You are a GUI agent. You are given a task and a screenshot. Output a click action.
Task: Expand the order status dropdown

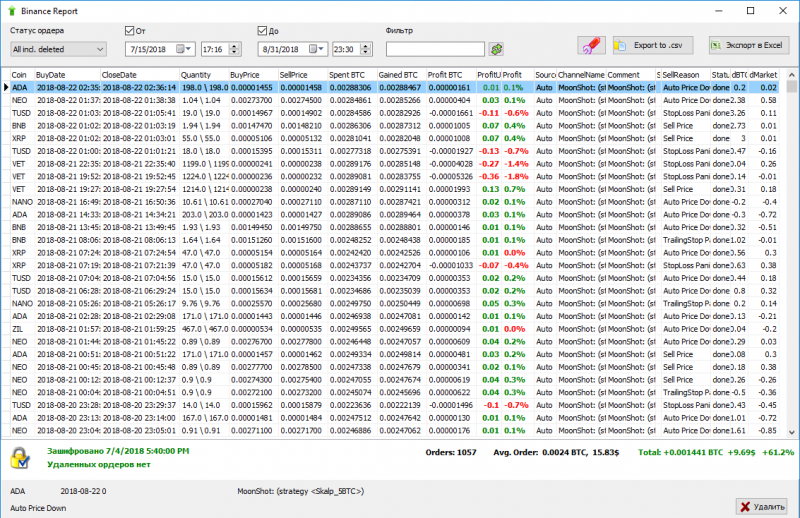click(x=100, y=49)
